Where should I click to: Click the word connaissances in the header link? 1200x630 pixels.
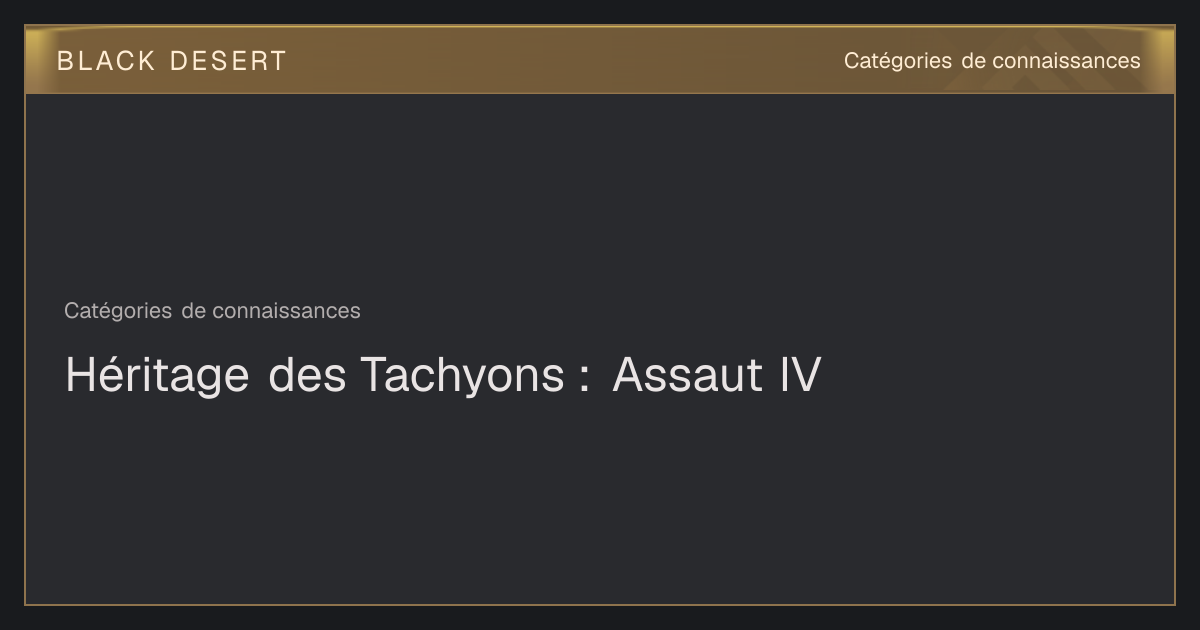pos(1066,61)
